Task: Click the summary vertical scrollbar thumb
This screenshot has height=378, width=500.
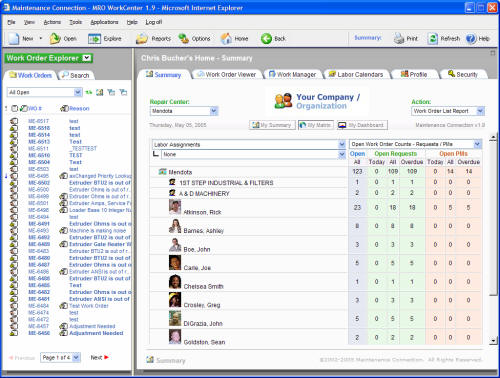Action: tap(493, 218)
